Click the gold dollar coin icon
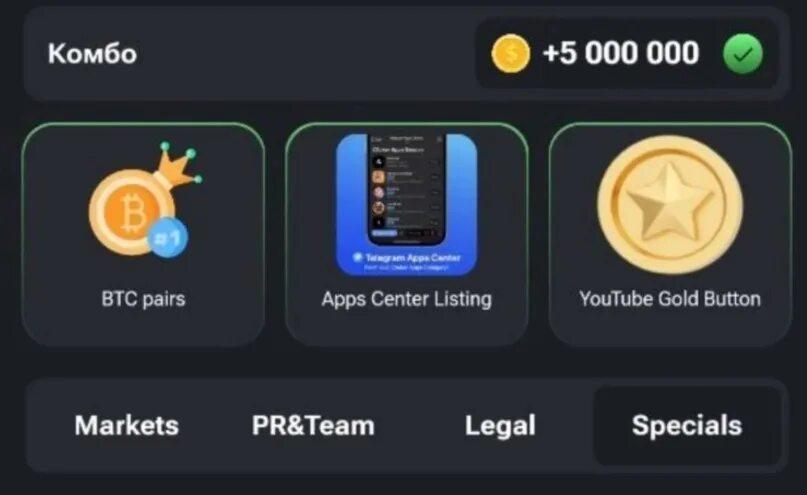Screen dimensions: 807x495 (x=510, y=54)
